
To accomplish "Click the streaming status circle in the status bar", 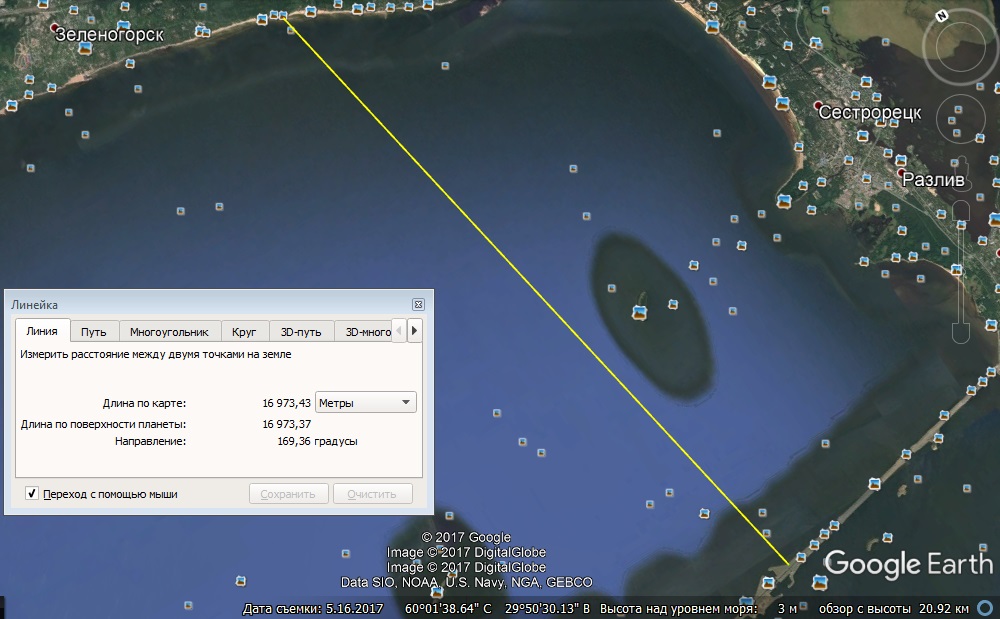I will click(986, 608).
